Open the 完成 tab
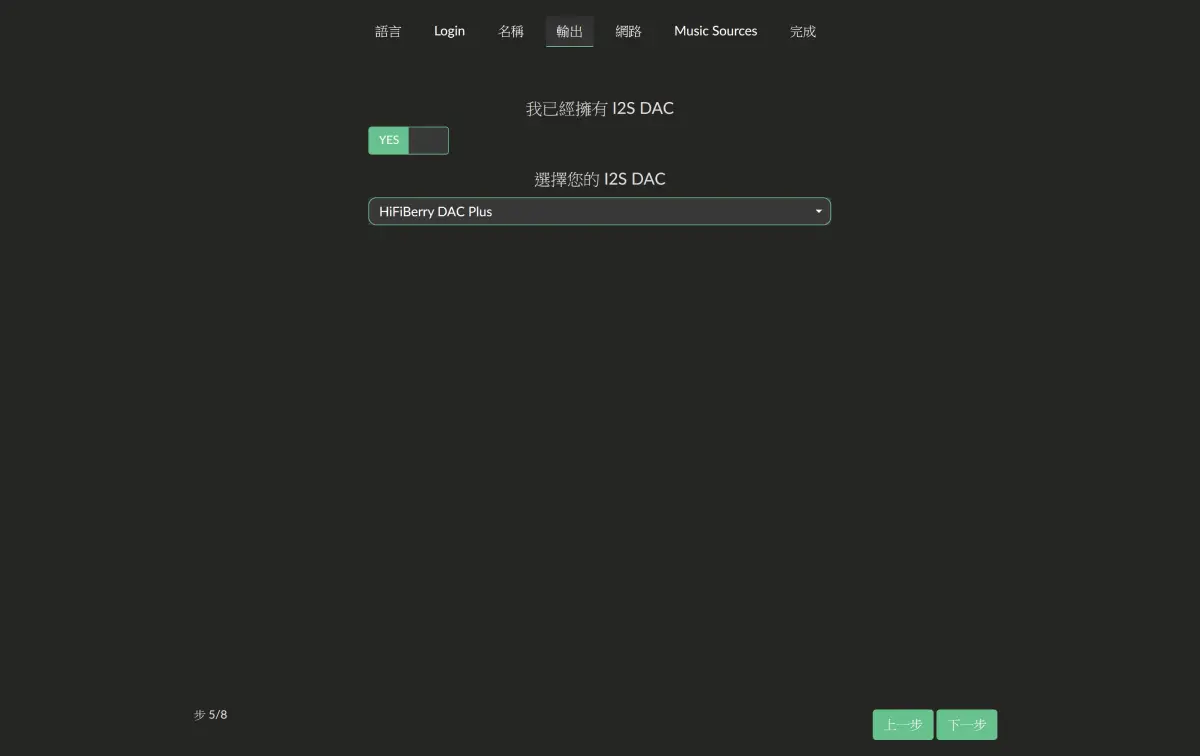This screenshot has height=756, width=1200. coord(803,31)
